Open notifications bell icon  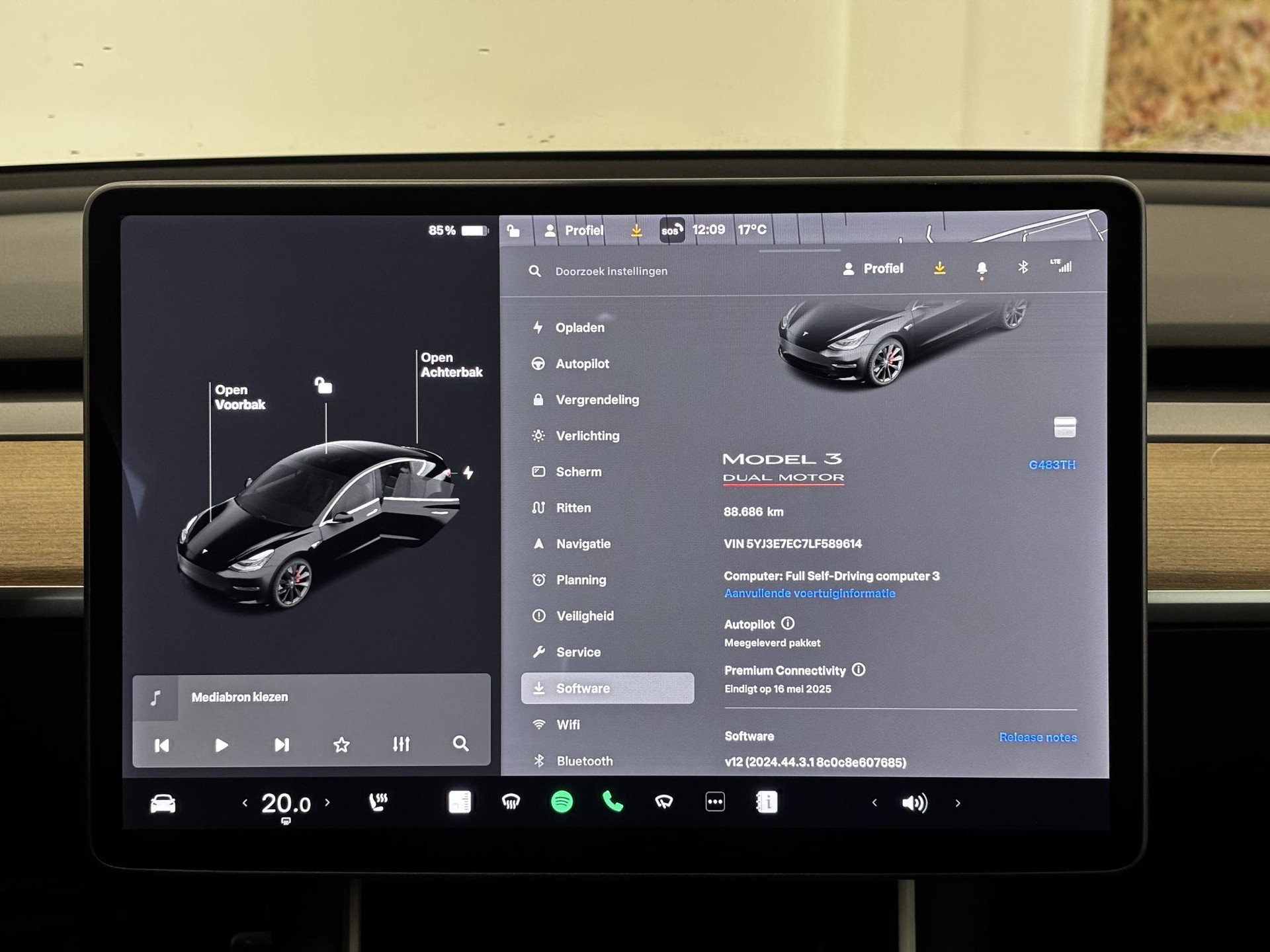(x=982, y=268)
